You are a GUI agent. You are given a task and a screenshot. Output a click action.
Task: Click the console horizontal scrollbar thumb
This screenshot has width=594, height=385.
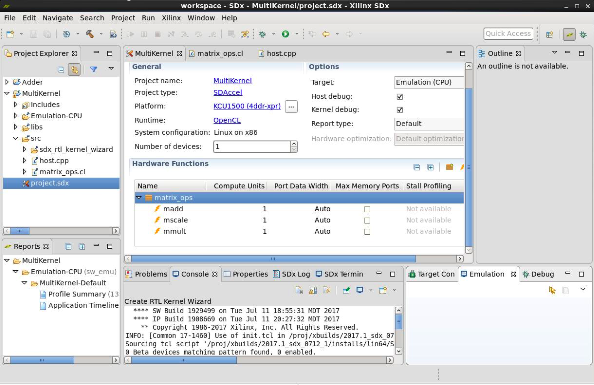184,360
